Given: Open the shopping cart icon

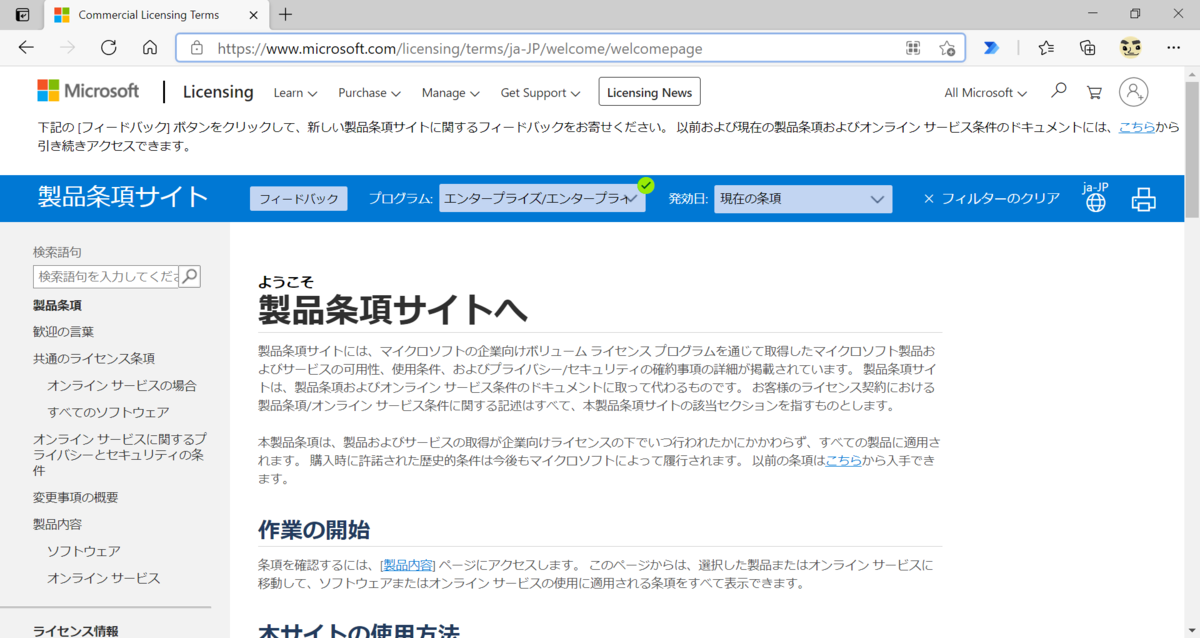Looking at the screenshot, I should 1095,92.
